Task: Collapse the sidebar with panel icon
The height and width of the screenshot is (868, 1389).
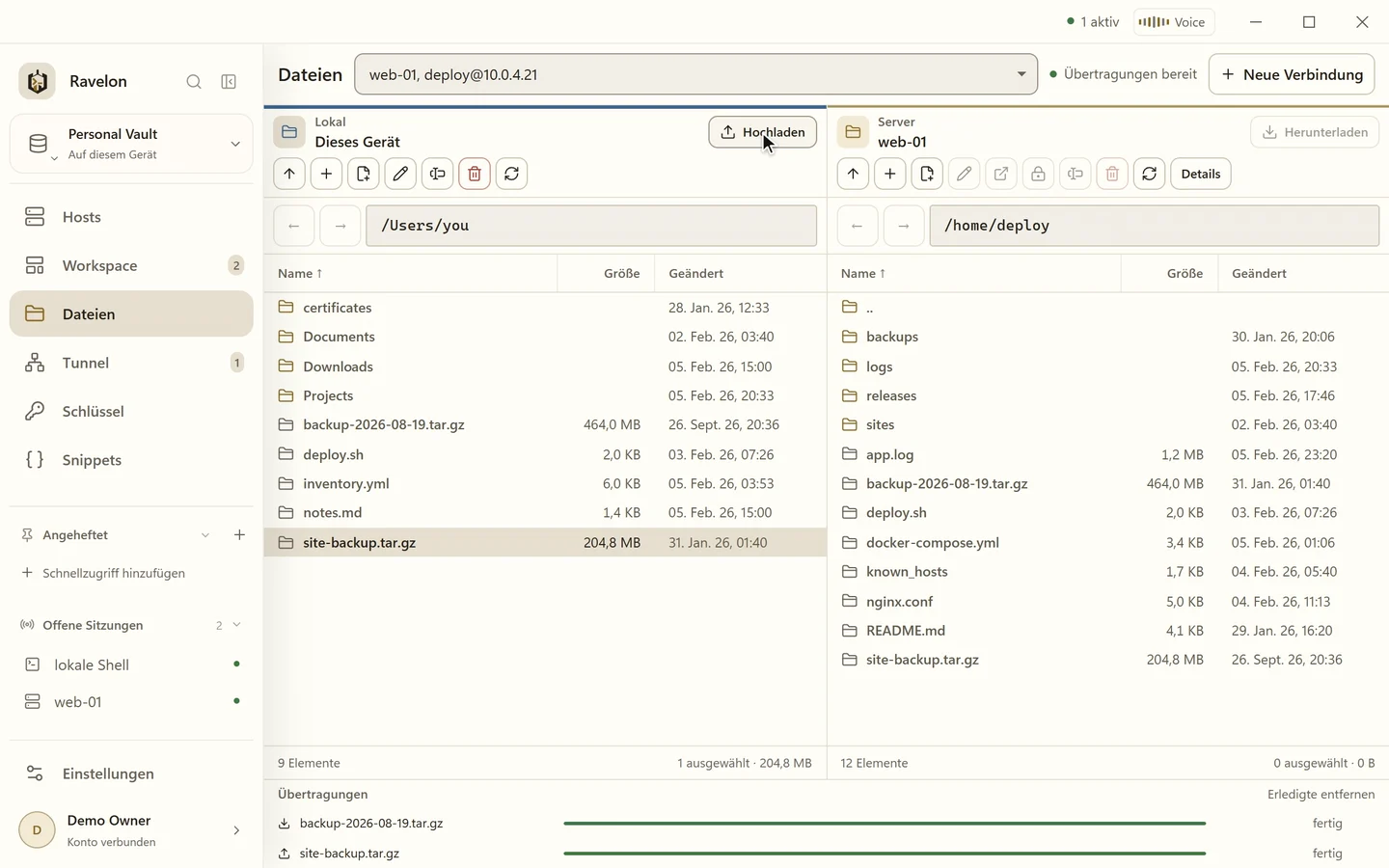Action: pyautogui.click(x=229, y=82)
